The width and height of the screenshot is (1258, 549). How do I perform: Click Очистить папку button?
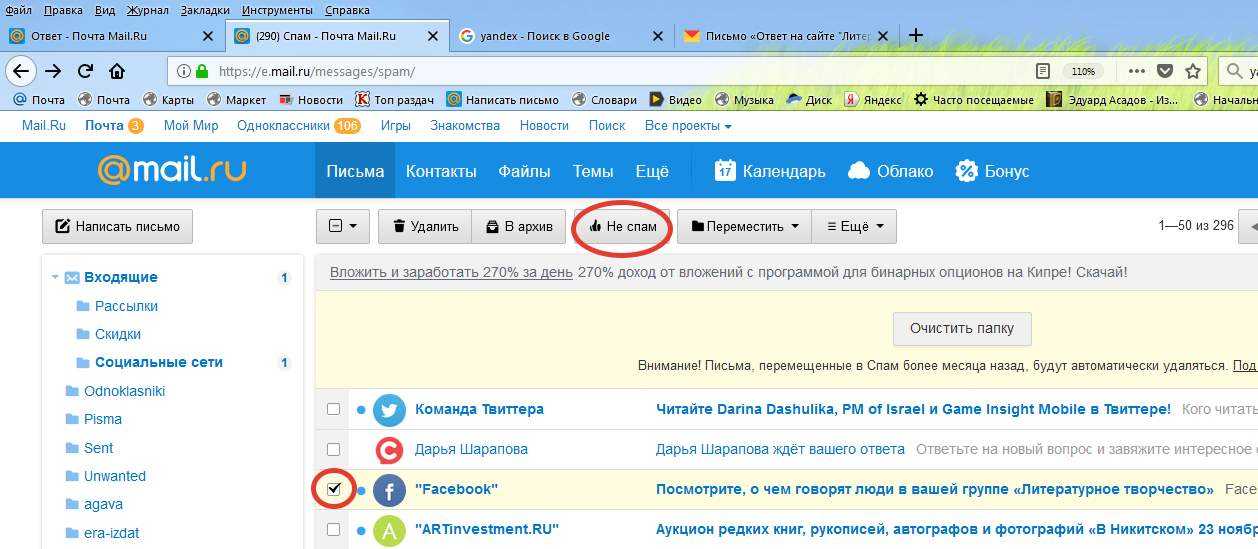coord(962,328)
